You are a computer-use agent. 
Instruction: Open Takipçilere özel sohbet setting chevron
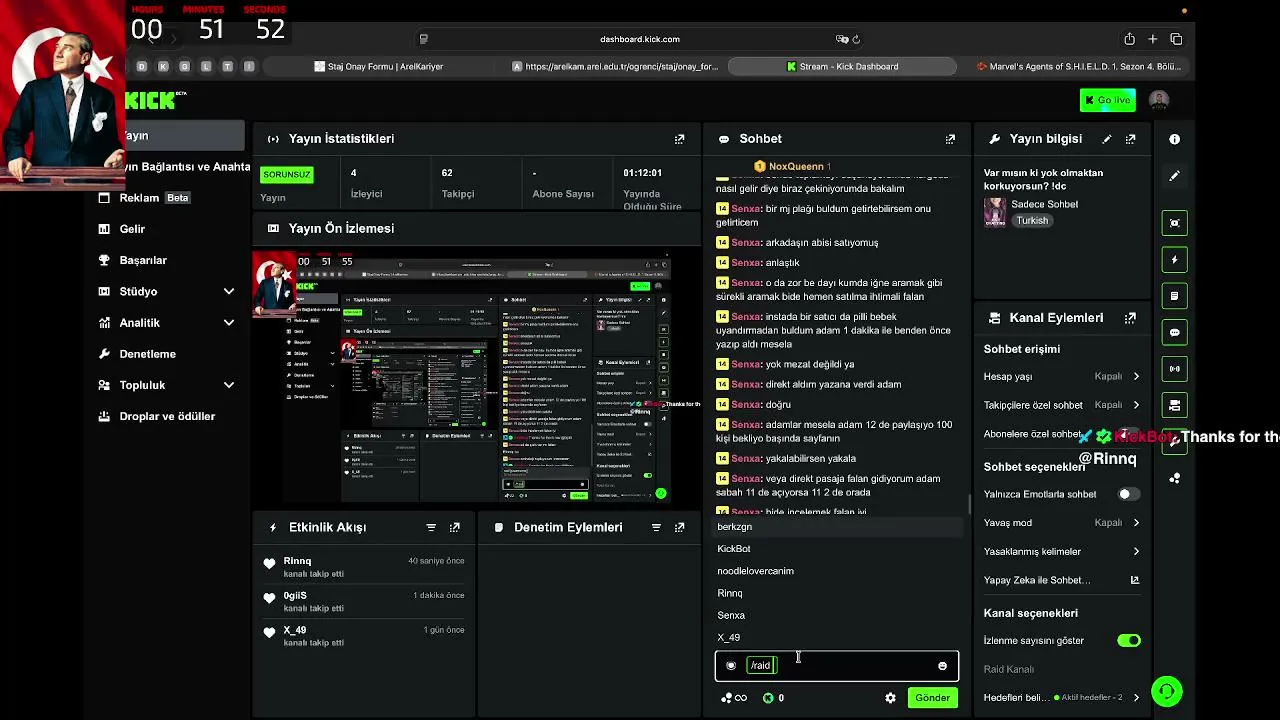tap(1136, 405)
